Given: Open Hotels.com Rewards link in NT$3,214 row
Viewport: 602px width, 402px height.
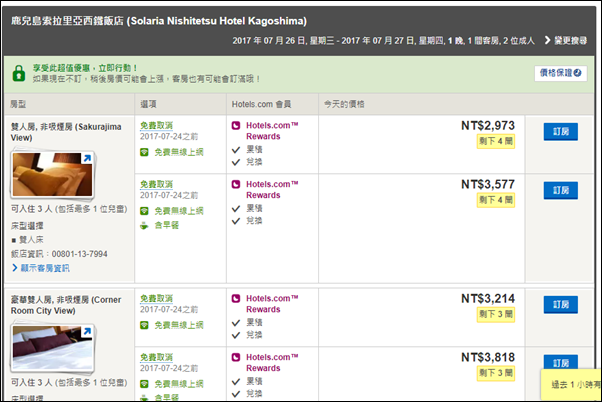Looking at the screenshot, I should pos(272,304).
